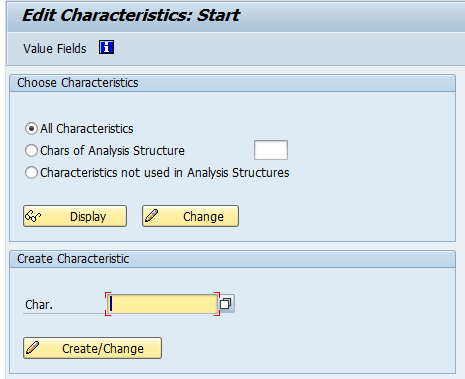Click the analysis structure input box
Image resolution: width=465 pixels, height=379 pixels.
point(271,150)
